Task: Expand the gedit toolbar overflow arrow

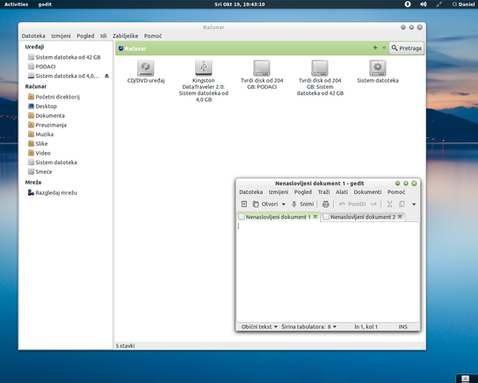Action: tap(414, 204)
